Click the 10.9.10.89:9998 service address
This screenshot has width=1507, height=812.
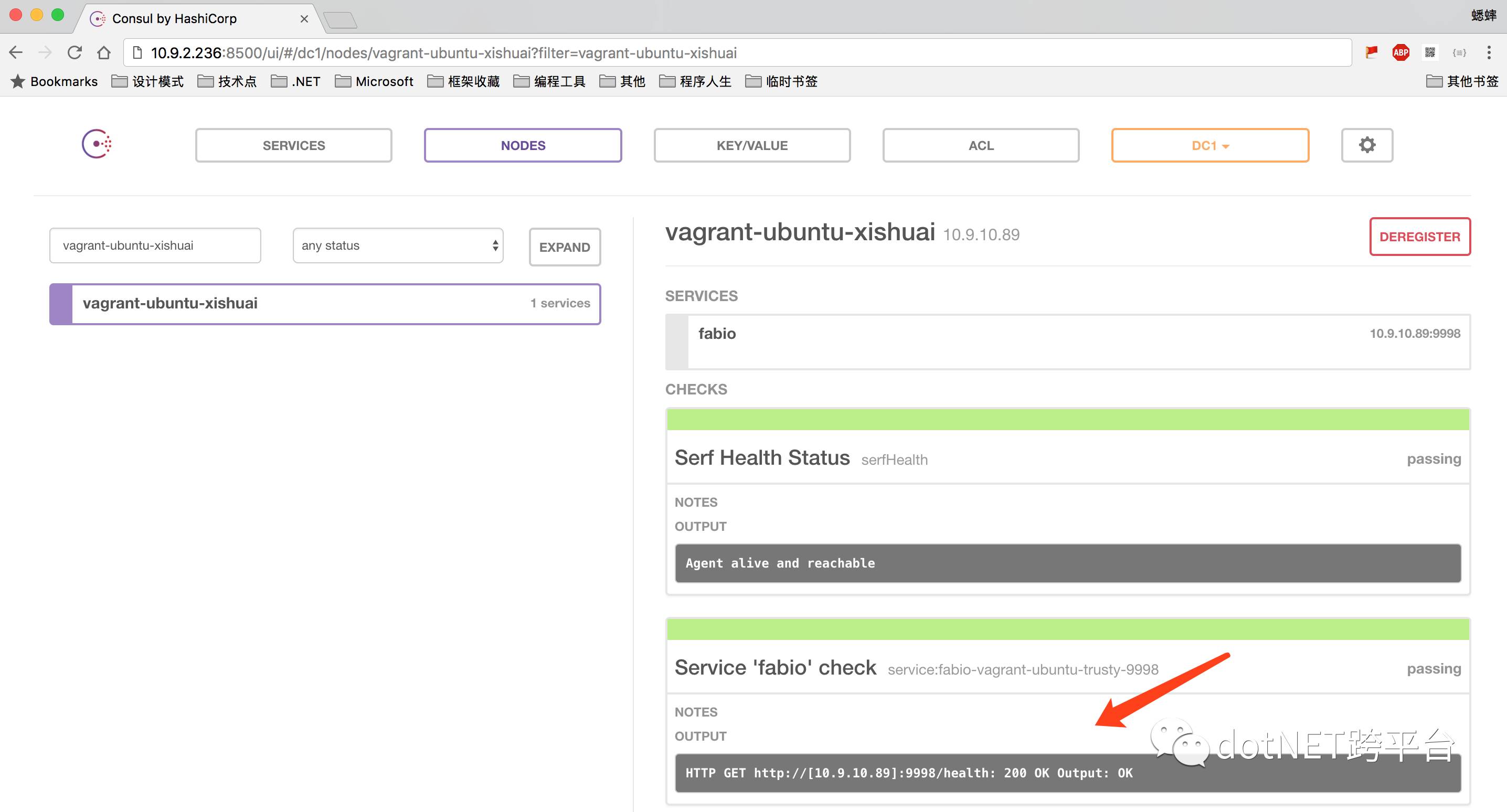coord(1415,334)
